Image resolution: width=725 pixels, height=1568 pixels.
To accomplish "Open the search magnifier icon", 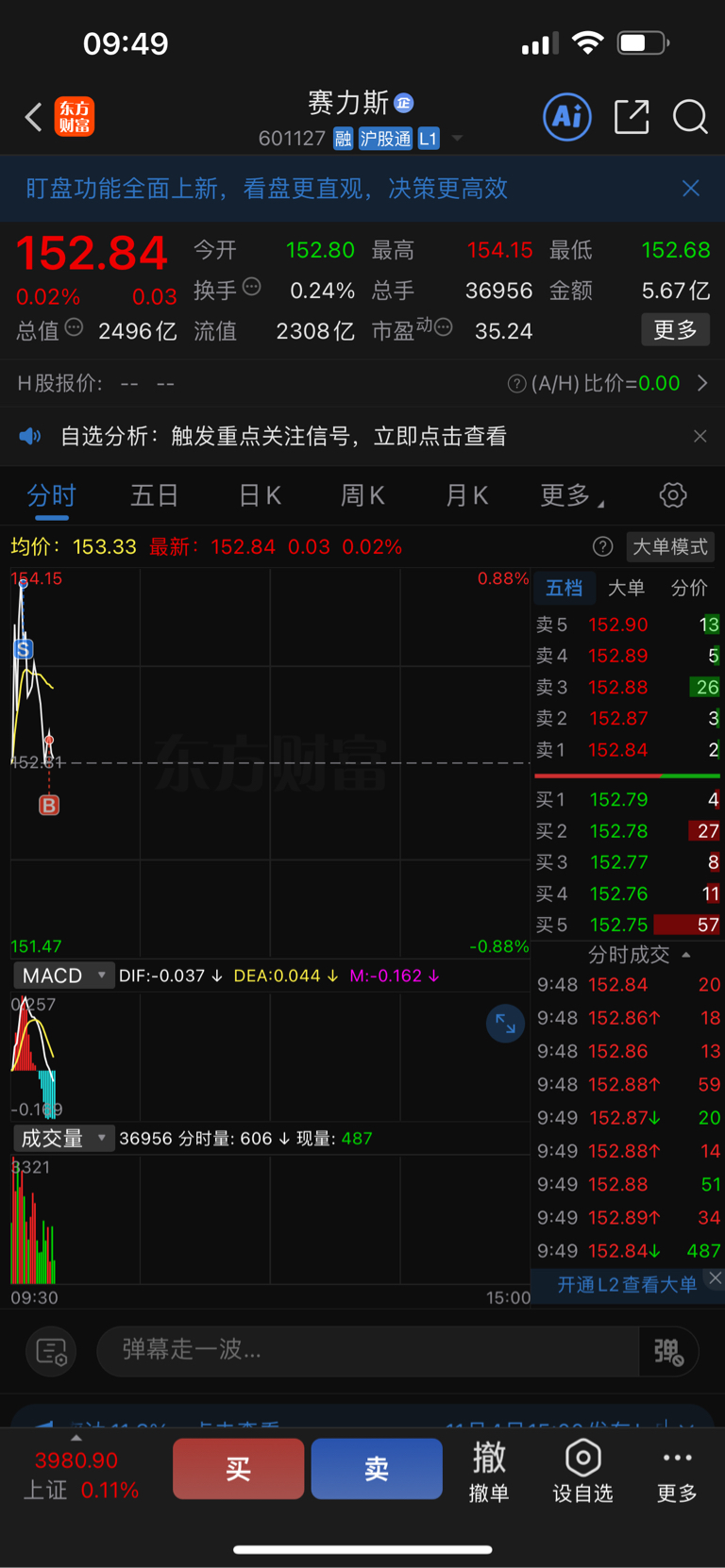I will (x=690, y=117).
